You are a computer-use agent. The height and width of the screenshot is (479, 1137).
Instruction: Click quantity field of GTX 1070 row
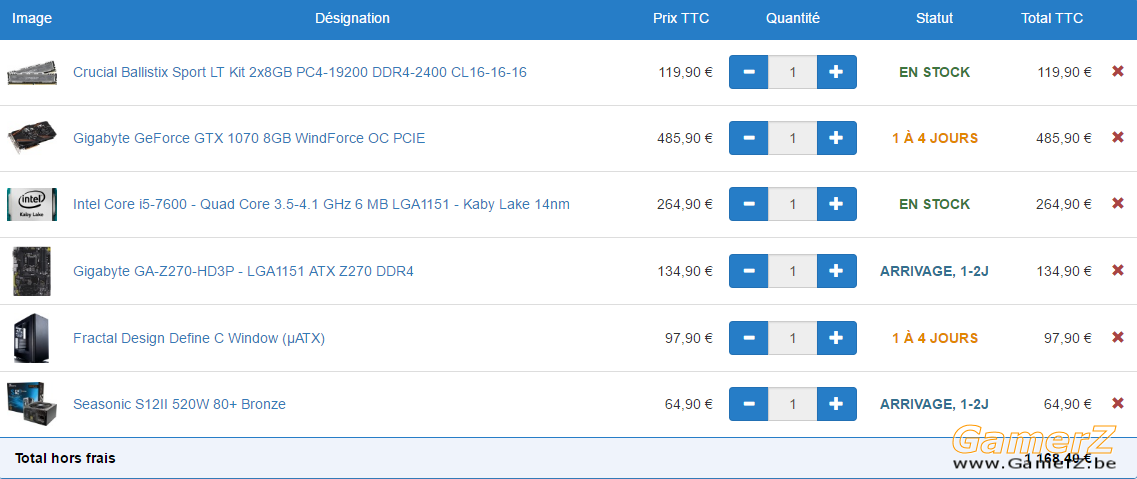(793, 138)
